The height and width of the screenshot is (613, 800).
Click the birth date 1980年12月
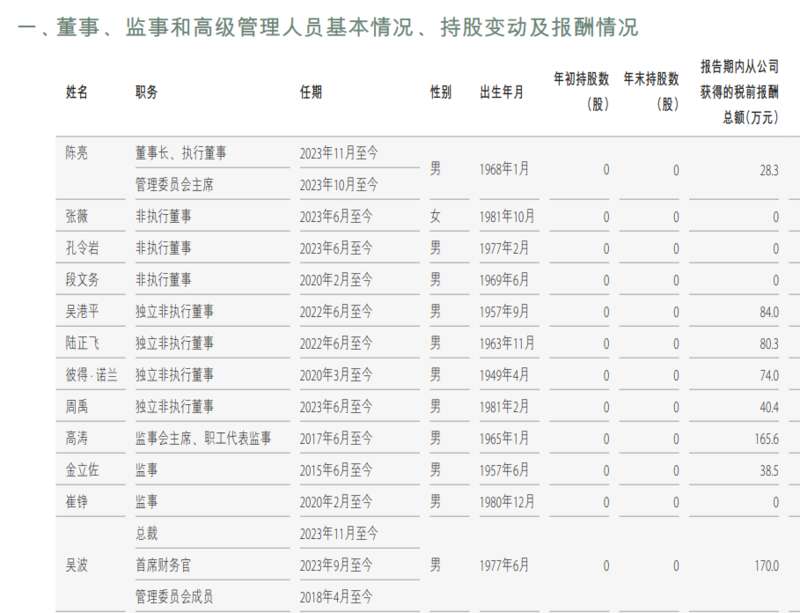click(x=507, y=502)
